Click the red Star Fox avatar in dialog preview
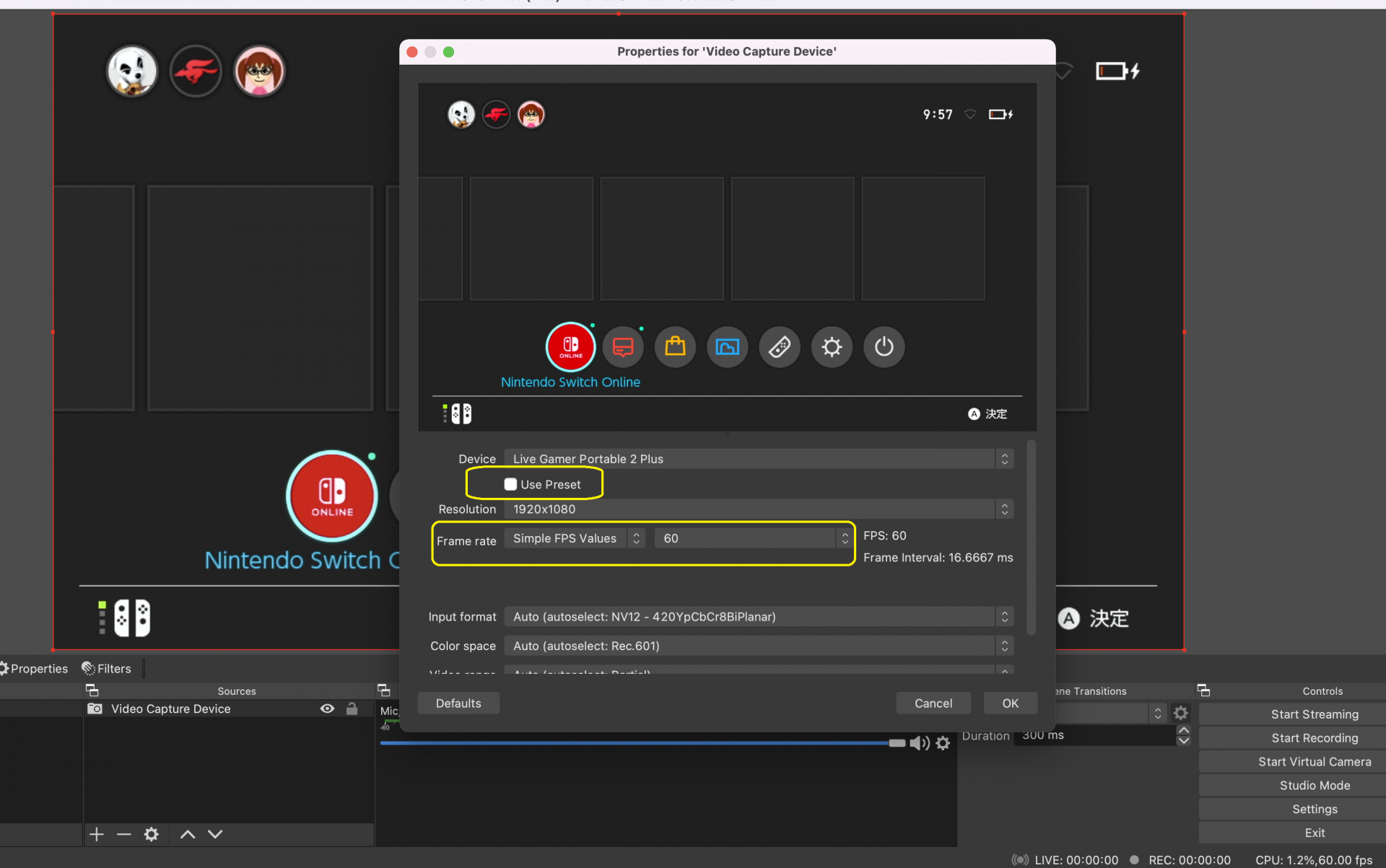 pyautogui.click(x=496, y=114)
